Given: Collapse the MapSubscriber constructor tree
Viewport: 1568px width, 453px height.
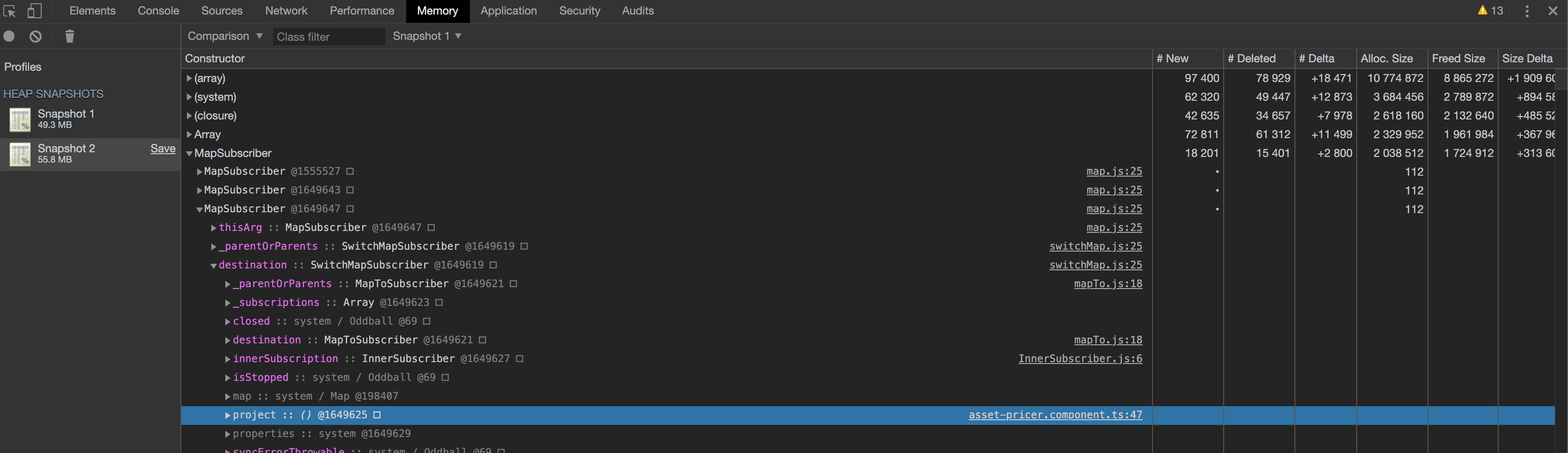Looking at the screenshot, I should tap(189, 153).
